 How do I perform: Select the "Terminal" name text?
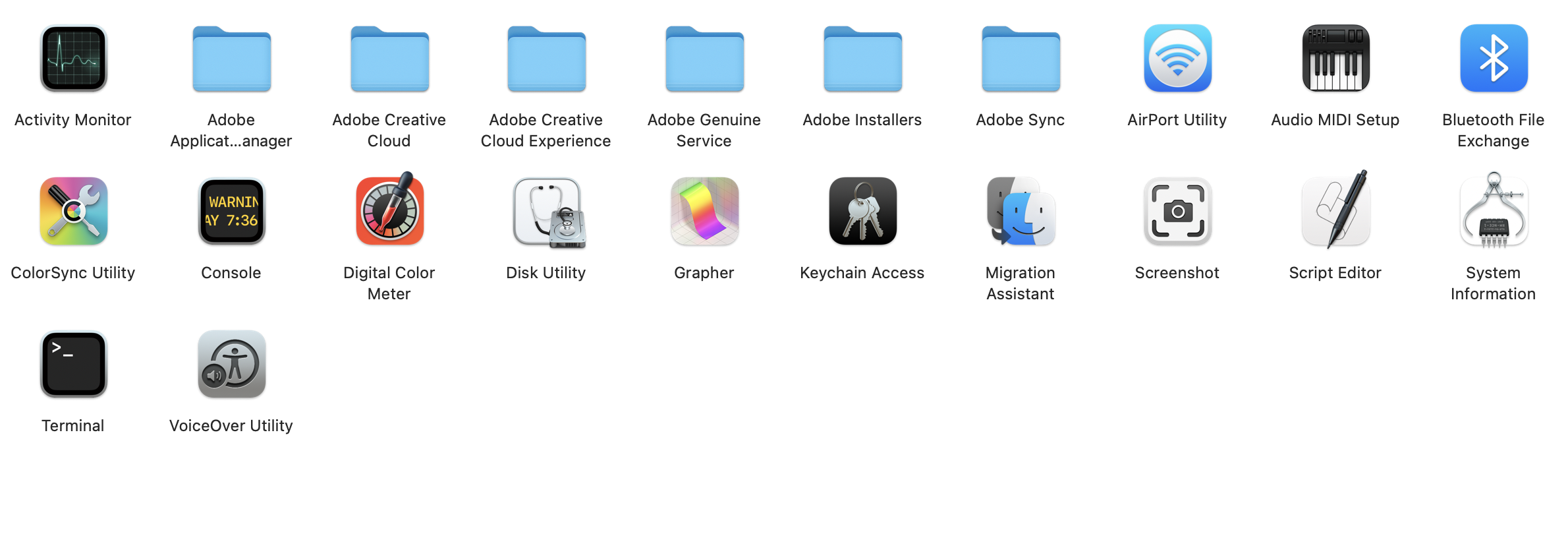(x=73, y=426)
